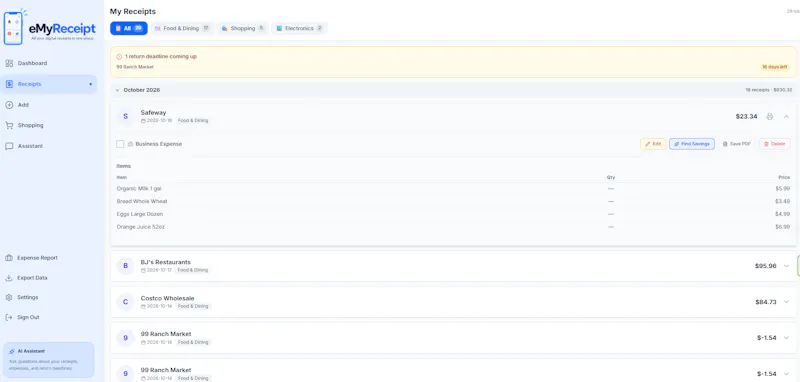The height and width of the screenshot is (382, 800).
Task: Collapse the Safeway receipt details
Action: [786, 116]
